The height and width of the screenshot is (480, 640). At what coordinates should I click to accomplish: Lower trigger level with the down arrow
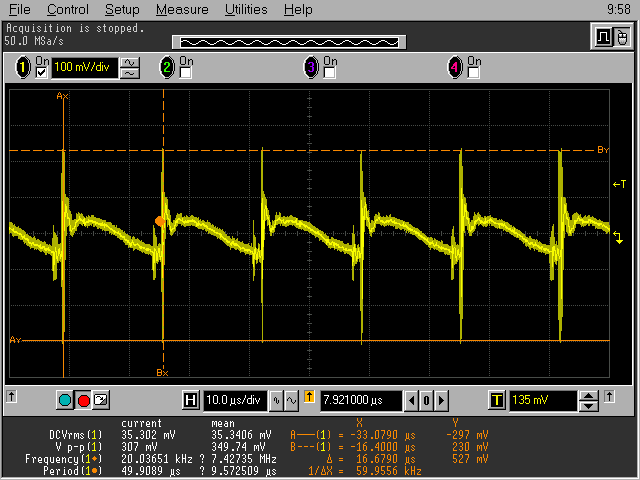(589, 406)
